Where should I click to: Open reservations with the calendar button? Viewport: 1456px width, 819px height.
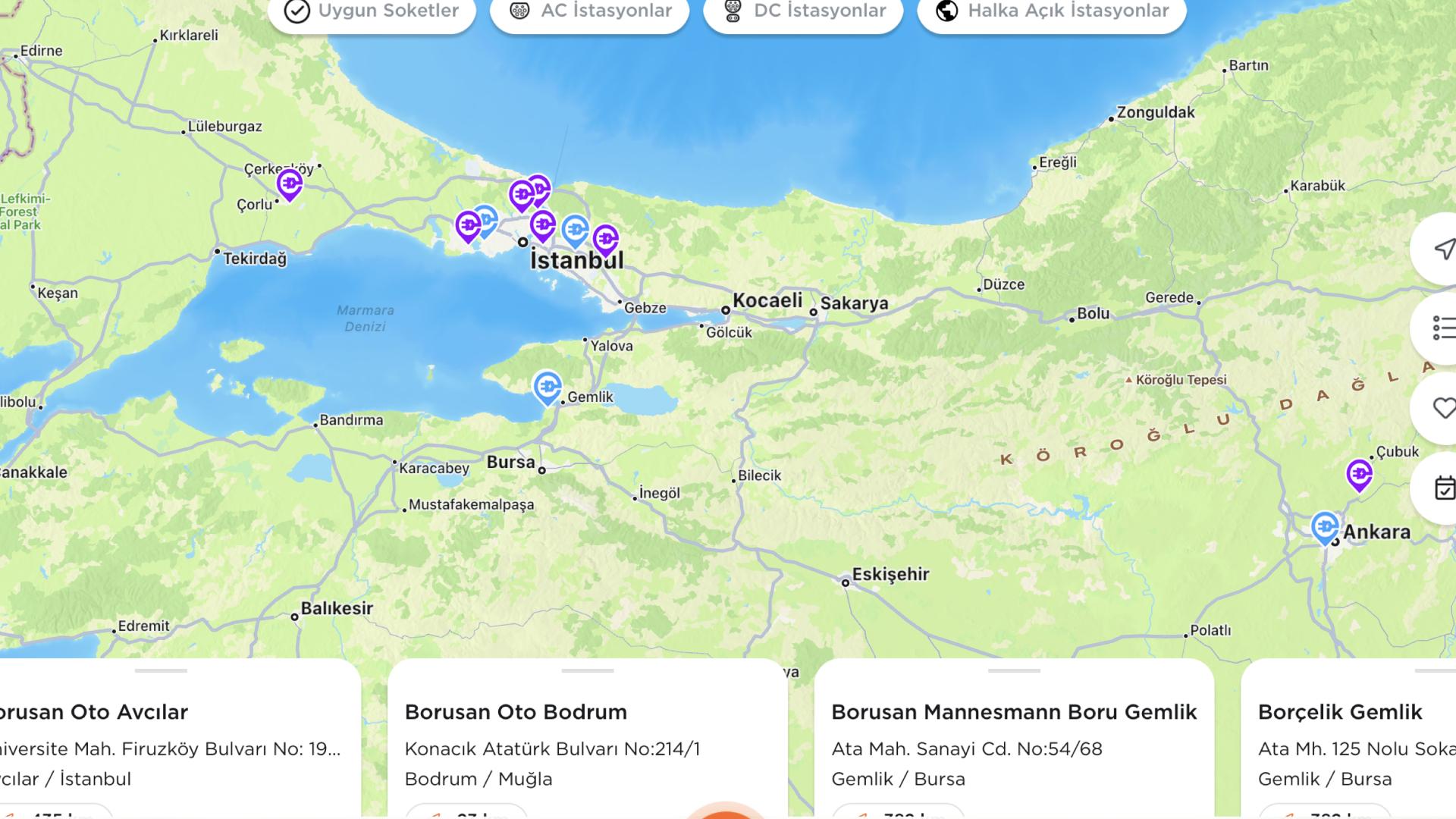pos(1436,488)
